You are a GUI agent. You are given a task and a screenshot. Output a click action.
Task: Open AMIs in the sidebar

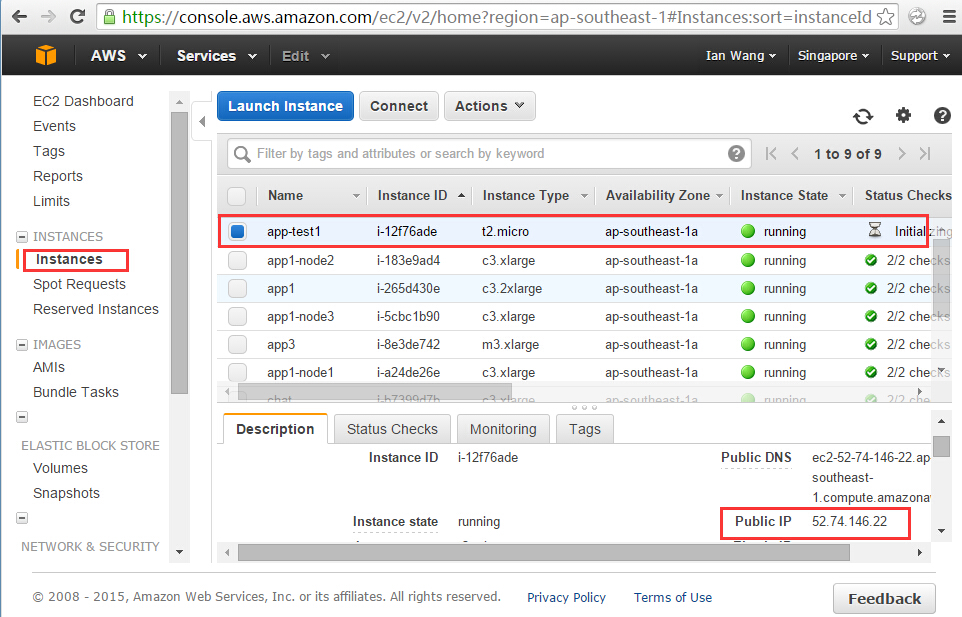coord(48,367)
